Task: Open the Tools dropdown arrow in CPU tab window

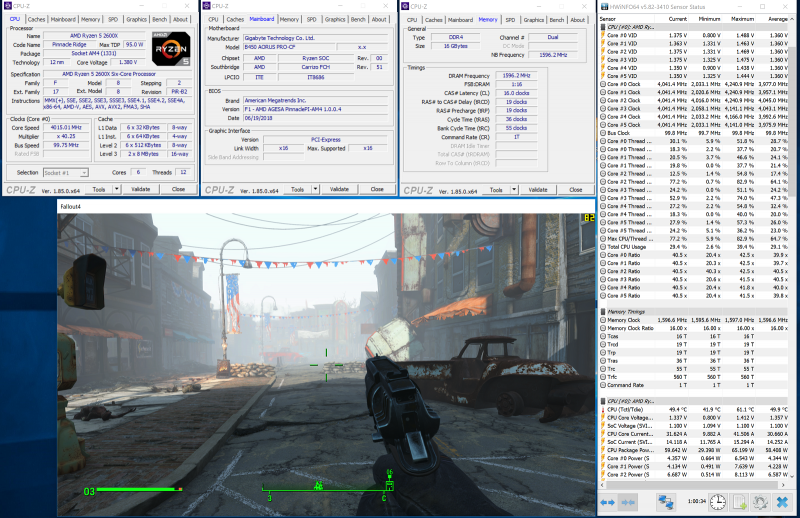Action: [x=117, y=189]
